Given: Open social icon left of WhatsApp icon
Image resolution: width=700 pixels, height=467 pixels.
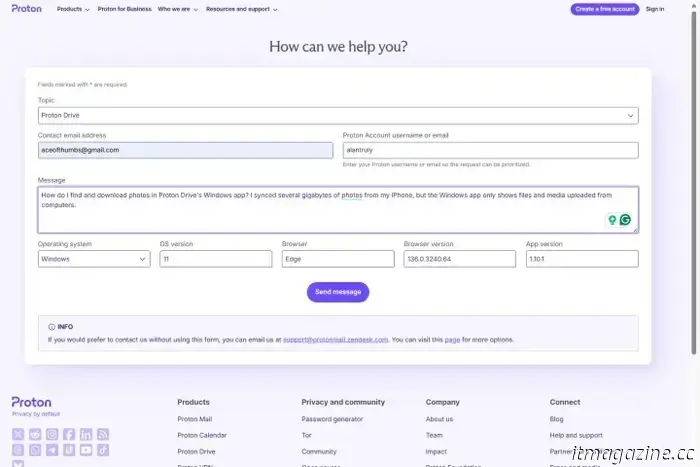Looking at the screenshot, I should tap(18, 450).
